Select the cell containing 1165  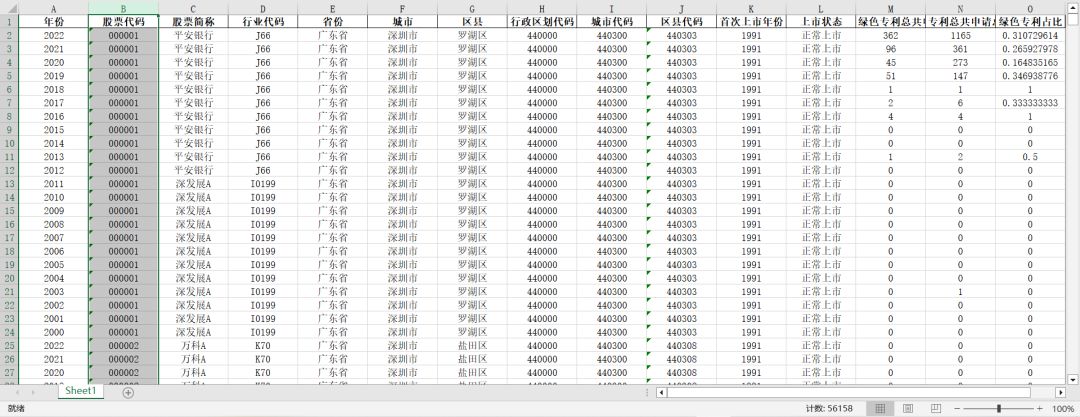(960, 35)
